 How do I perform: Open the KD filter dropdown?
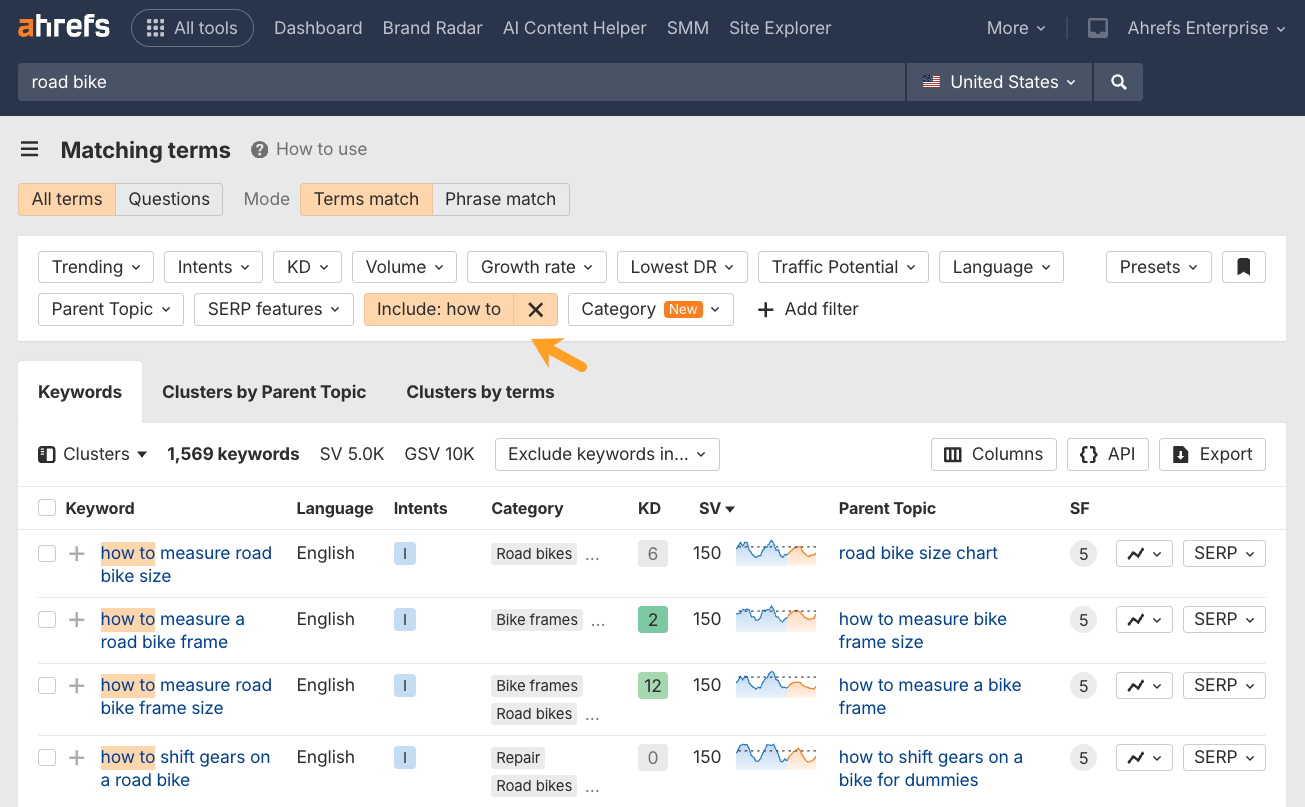(x=307, y=267)
